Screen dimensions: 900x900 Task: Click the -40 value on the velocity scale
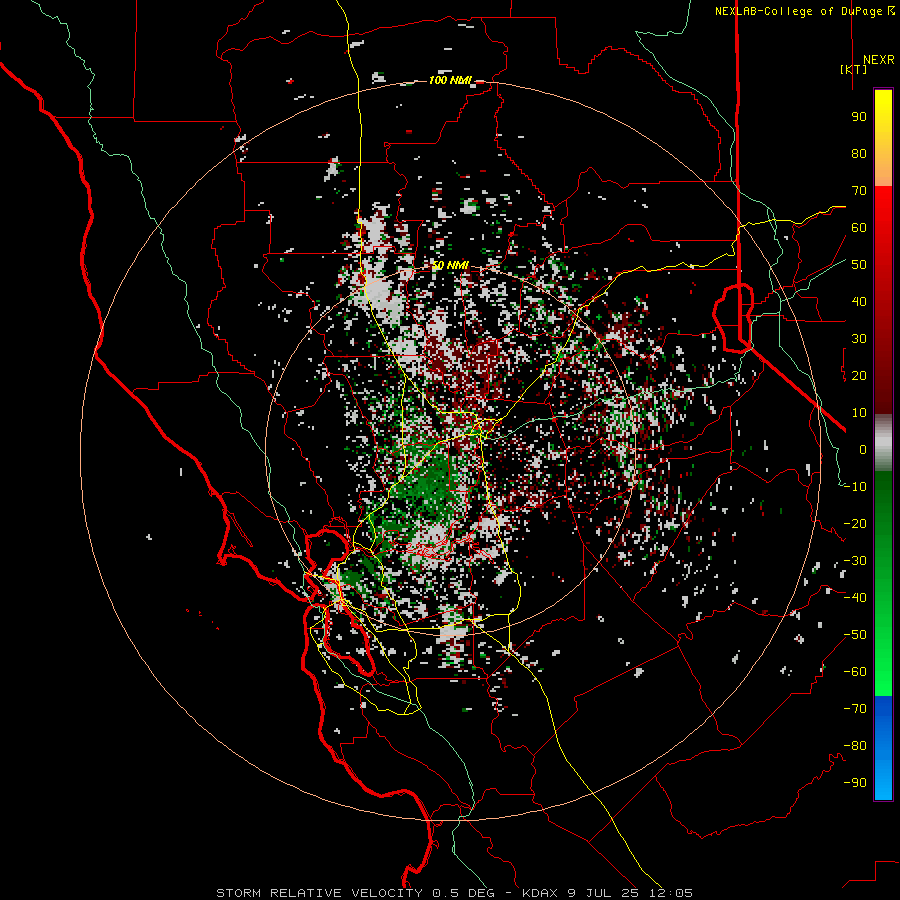point(855,598)
